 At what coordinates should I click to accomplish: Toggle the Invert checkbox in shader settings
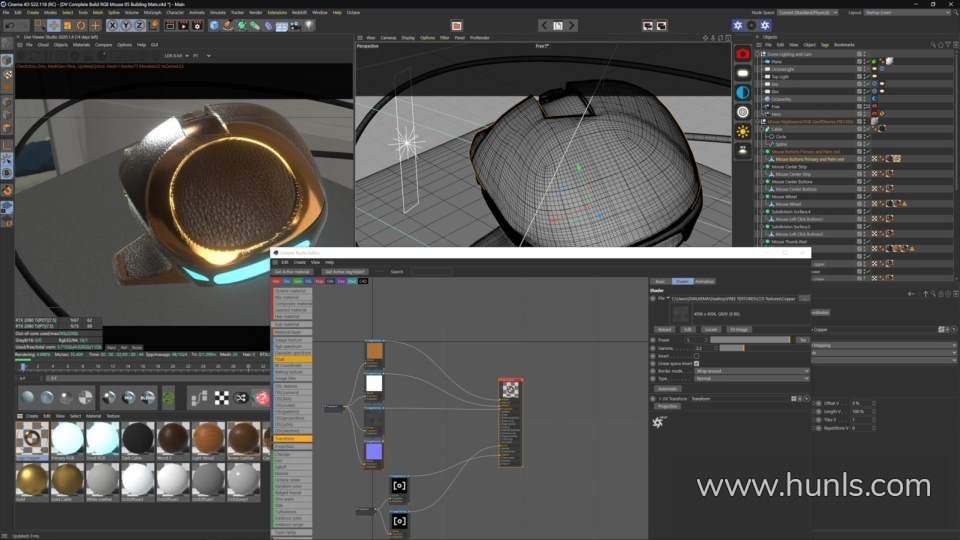[x=697, y=355]
